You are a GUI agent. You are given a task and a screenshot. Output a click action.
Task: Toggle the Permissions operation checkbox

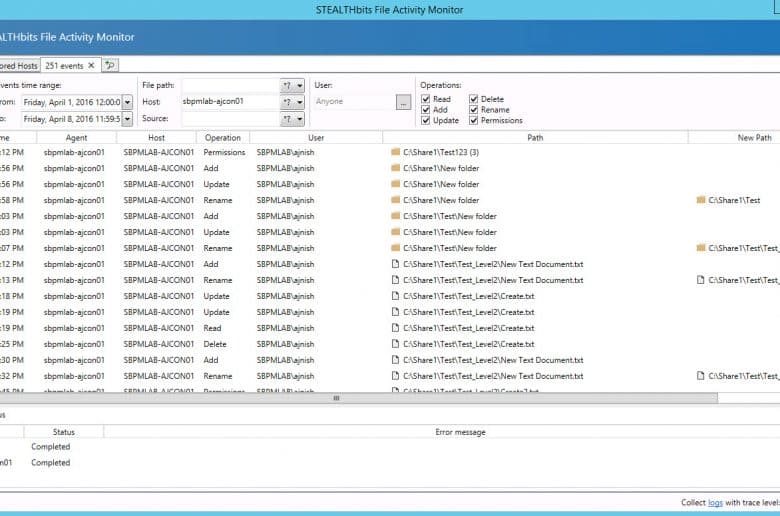[x=474, y=120]
